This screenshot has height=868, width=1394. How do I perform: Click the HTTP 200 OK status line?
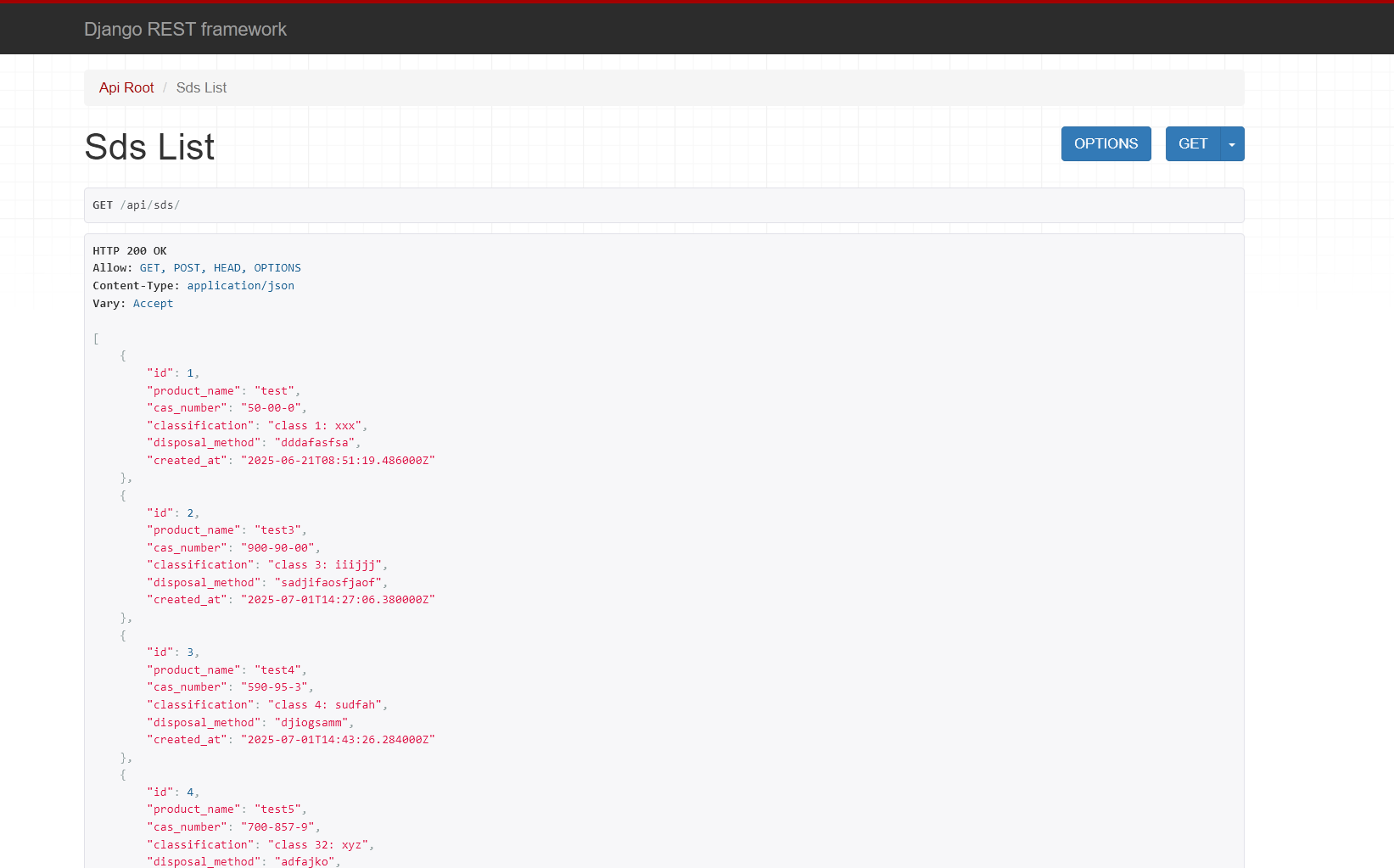pos(130,250)
